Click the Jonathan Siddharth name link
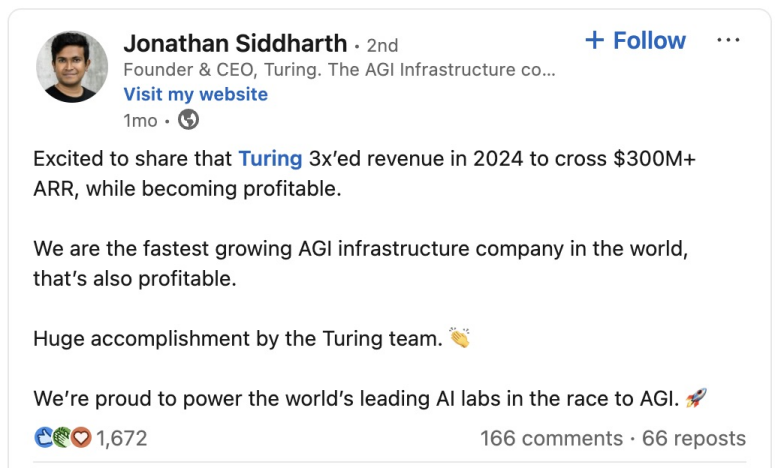778x468 pixels. pos(235,44)
